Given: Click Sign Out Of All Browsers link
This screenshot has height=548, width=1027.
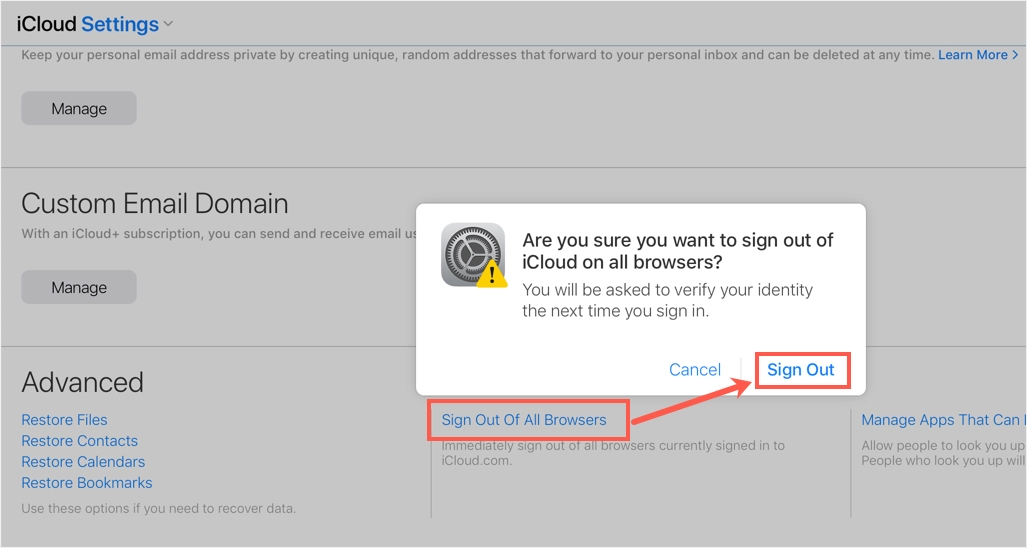Looking at the screenshot, I should [x=524, y=420].
